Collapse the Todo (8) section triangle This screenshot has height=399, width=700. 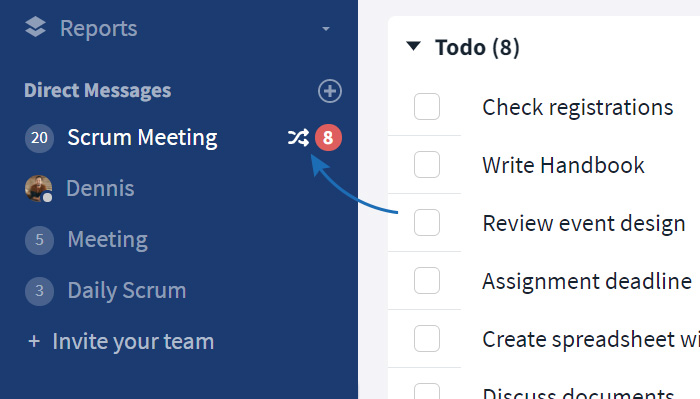[x=413, y=46]
